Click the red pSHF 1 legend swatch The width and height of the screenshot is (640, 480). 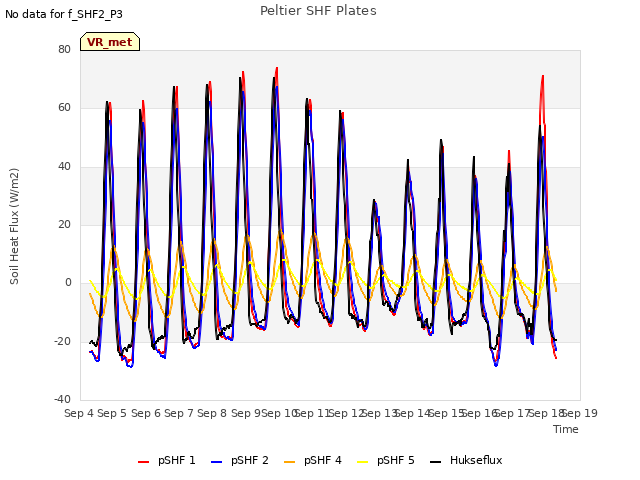click(143, 462)
